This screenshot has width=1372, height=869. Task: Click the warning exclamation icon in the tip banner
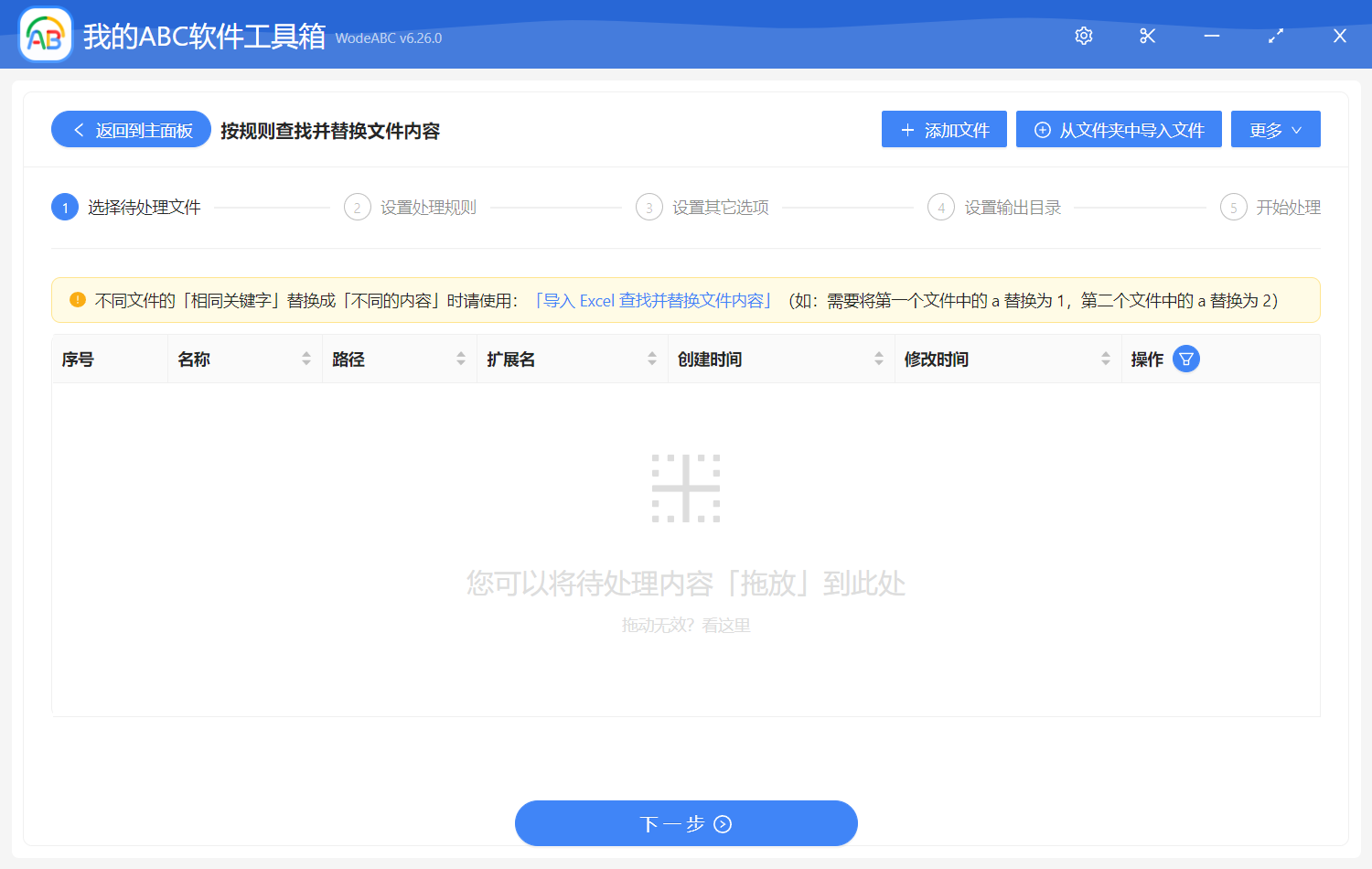point(78,299)
